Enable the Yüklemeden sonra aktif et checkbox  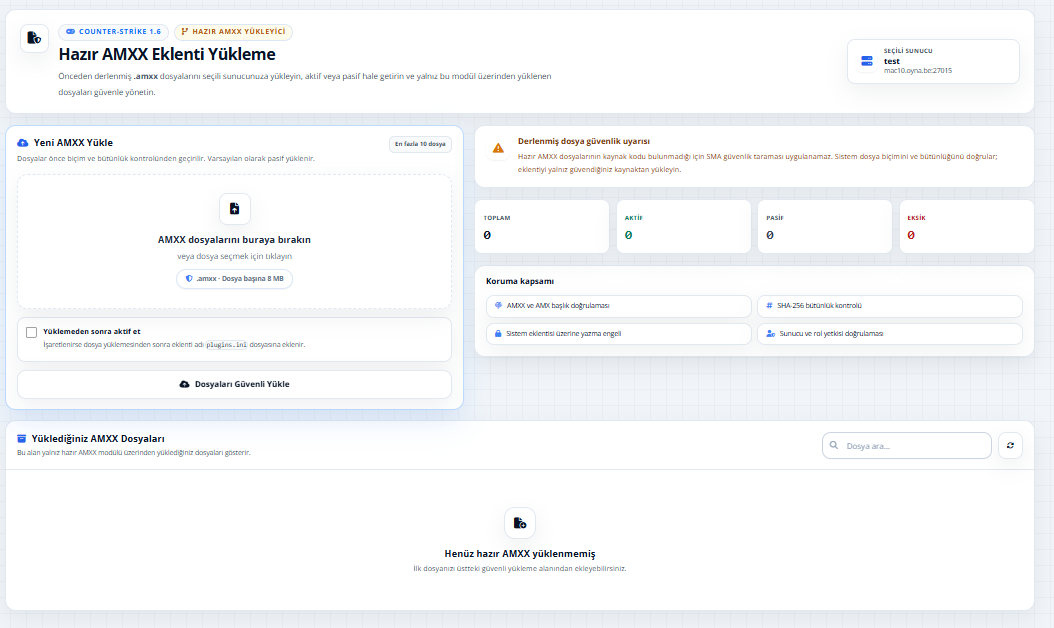pyautogui.click(x=32, y=332)
